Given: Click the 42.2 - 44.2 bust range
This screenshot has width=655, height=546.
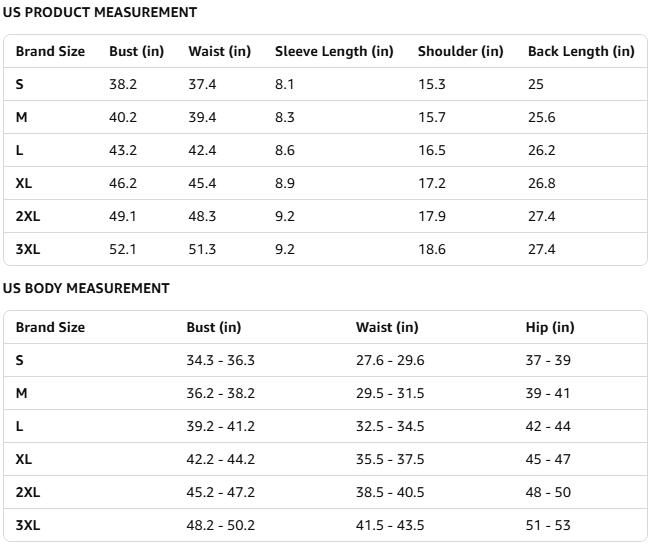Looking at the screenshot, I should click(x=220, y=459).
